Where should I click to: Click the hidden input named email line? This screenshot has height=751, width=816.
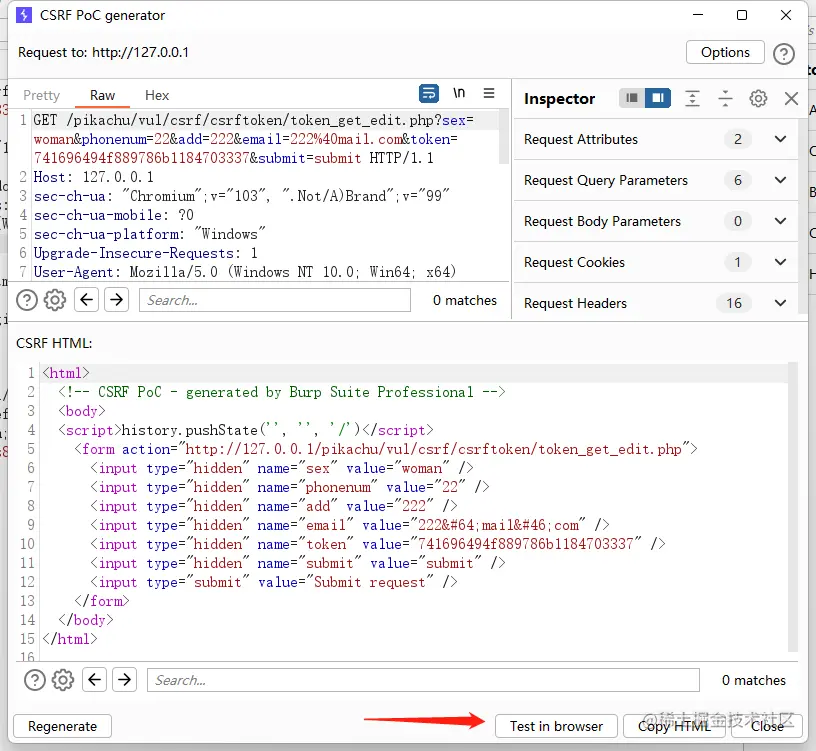coord(349,525)
